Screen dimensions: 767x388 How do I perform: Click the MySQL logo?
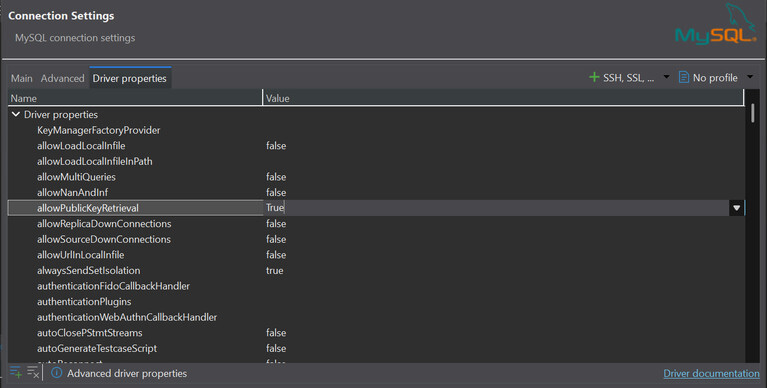coord(716,24)
